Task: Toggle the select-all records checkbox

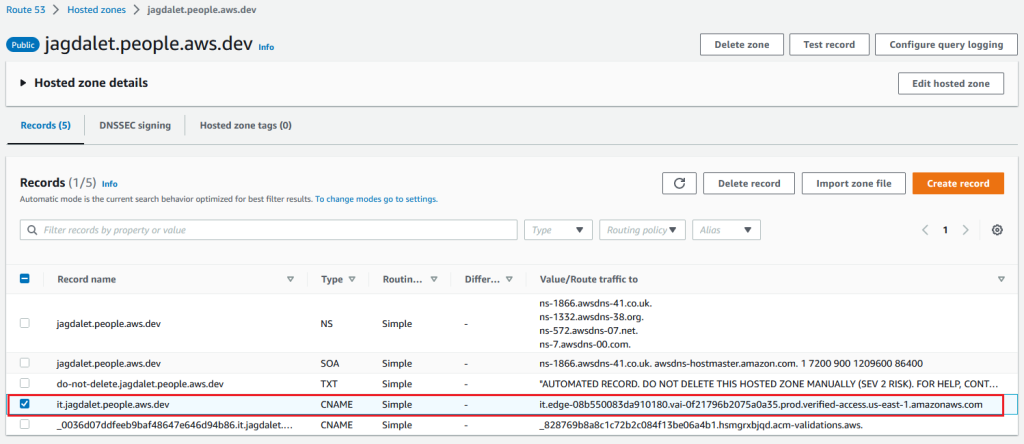Action: click(x=25, y=279)
